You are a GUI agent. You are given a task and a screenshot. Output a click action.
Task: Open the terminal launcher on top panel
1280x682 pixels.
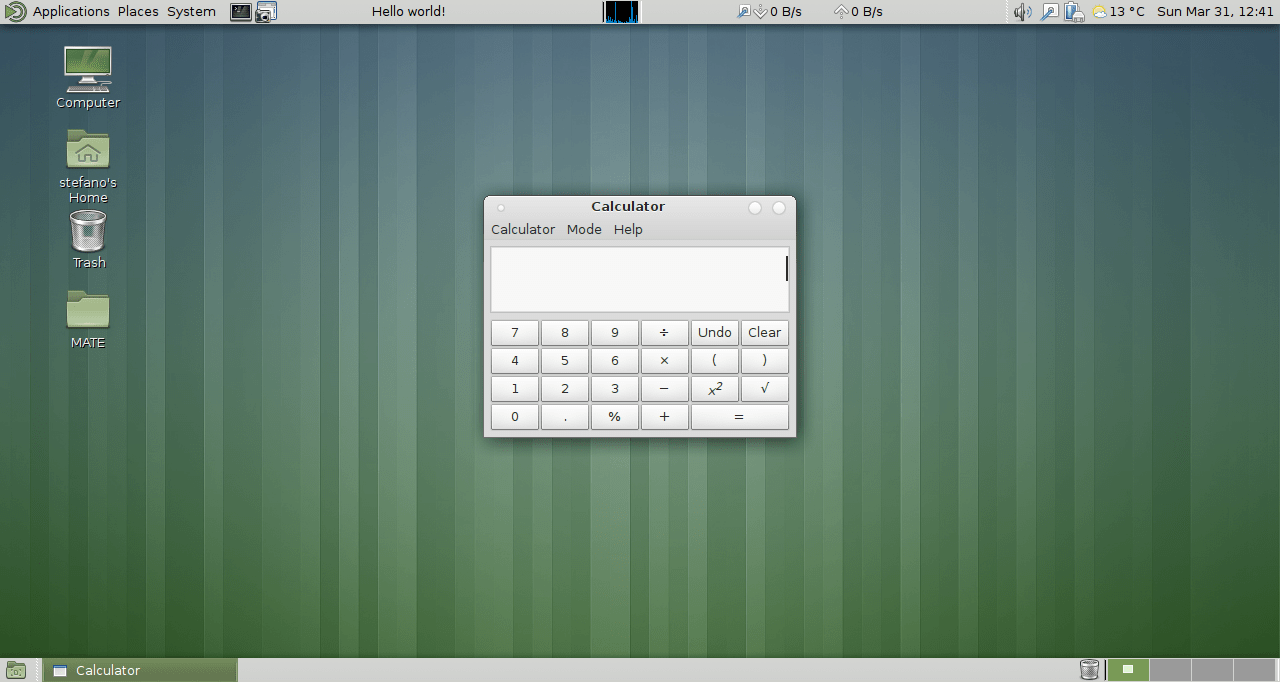pyautogui.click(x=240, y=11)
